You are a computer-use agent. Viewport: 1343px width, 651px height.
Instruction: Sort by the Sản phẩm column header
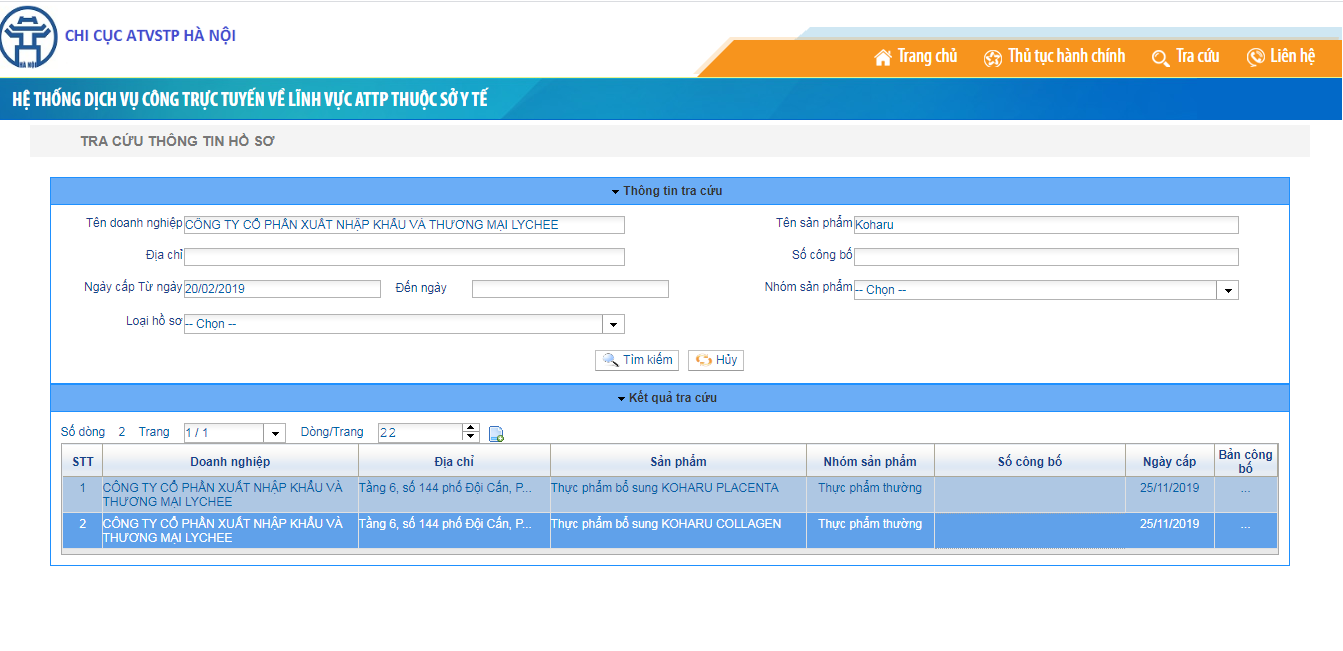click(x=678, y=461)
